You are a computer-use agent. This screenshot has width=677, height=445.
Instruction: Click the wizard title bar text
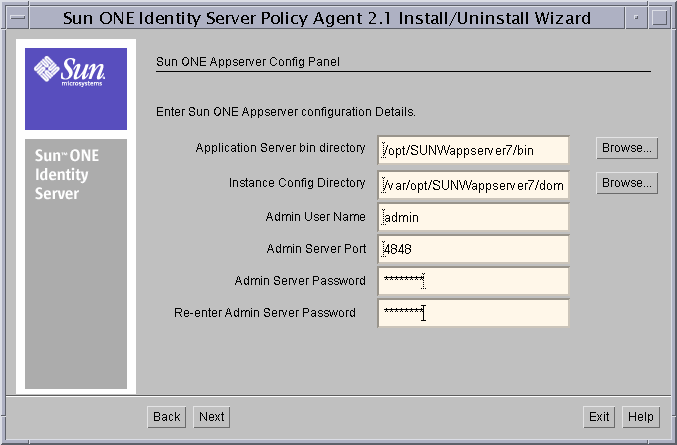coord(327,18)
